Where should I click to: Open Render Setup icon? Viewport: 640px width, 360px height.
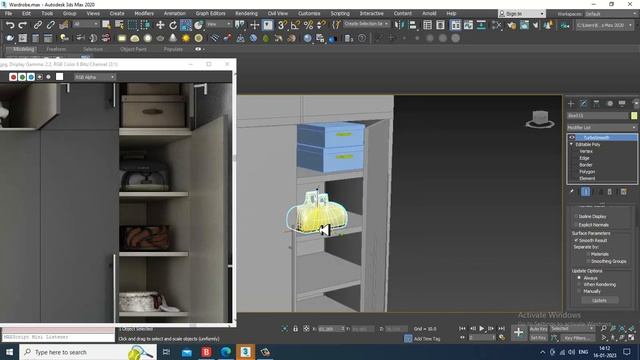point(511,25)
